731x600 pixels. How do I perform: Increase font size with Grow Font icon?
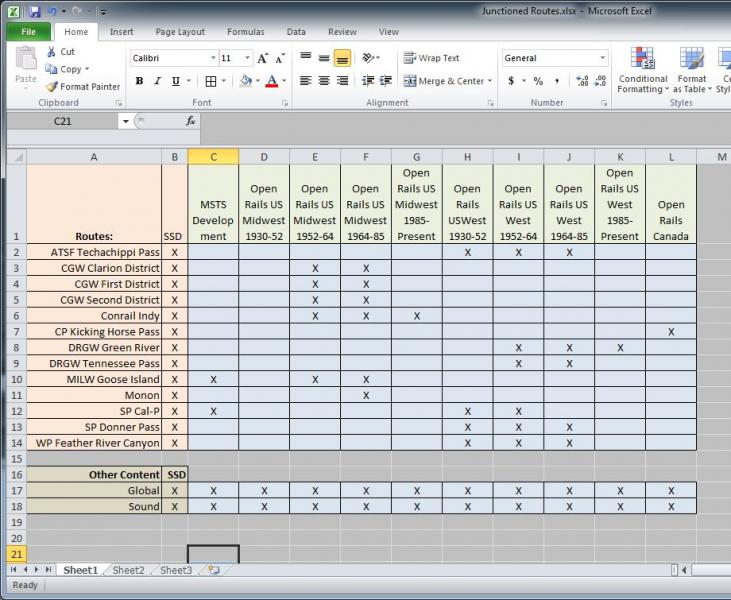click(x=262, y=58)
